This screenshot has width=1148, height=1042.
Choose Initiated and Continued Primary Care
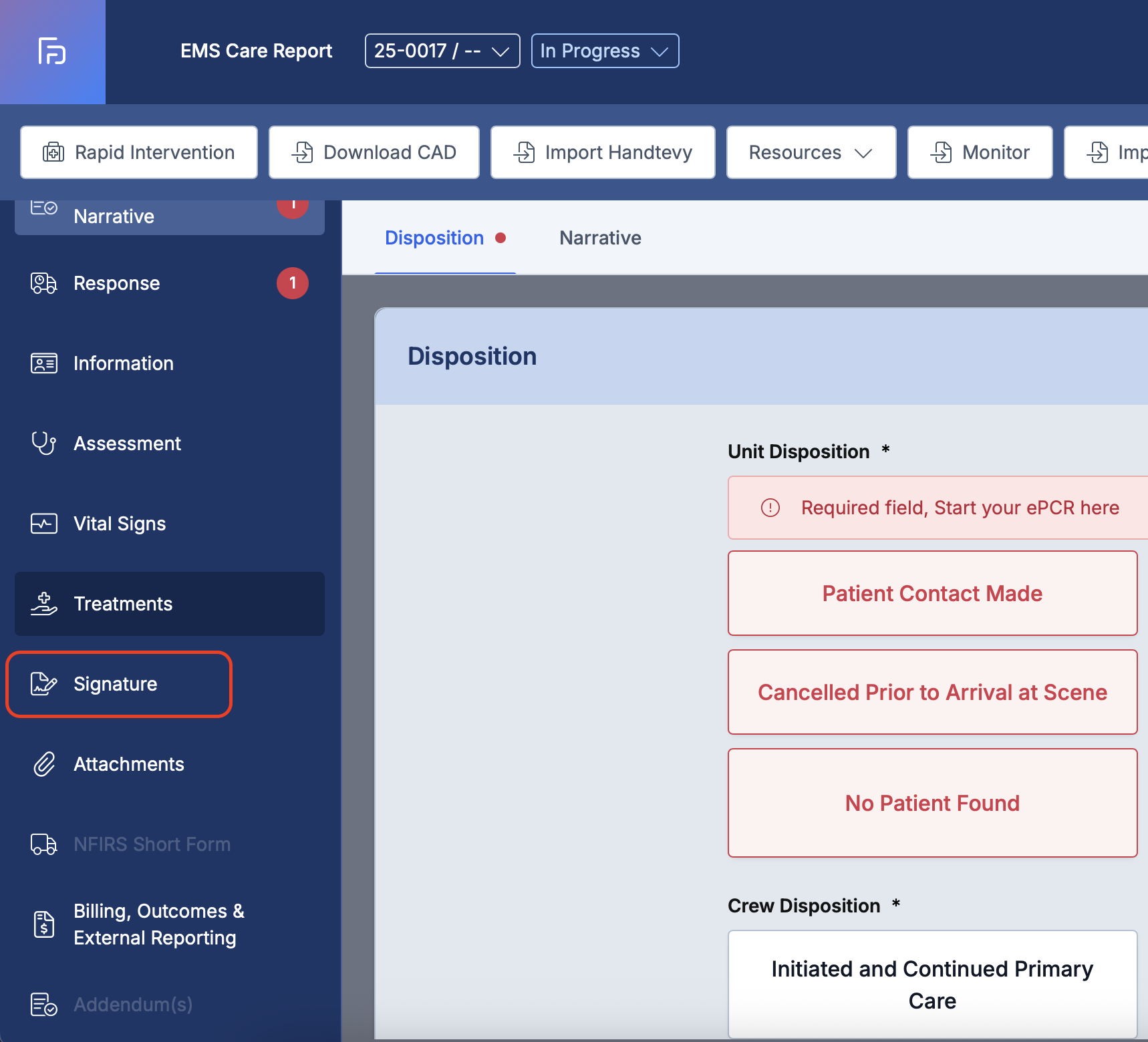click(x=932, y=985)
